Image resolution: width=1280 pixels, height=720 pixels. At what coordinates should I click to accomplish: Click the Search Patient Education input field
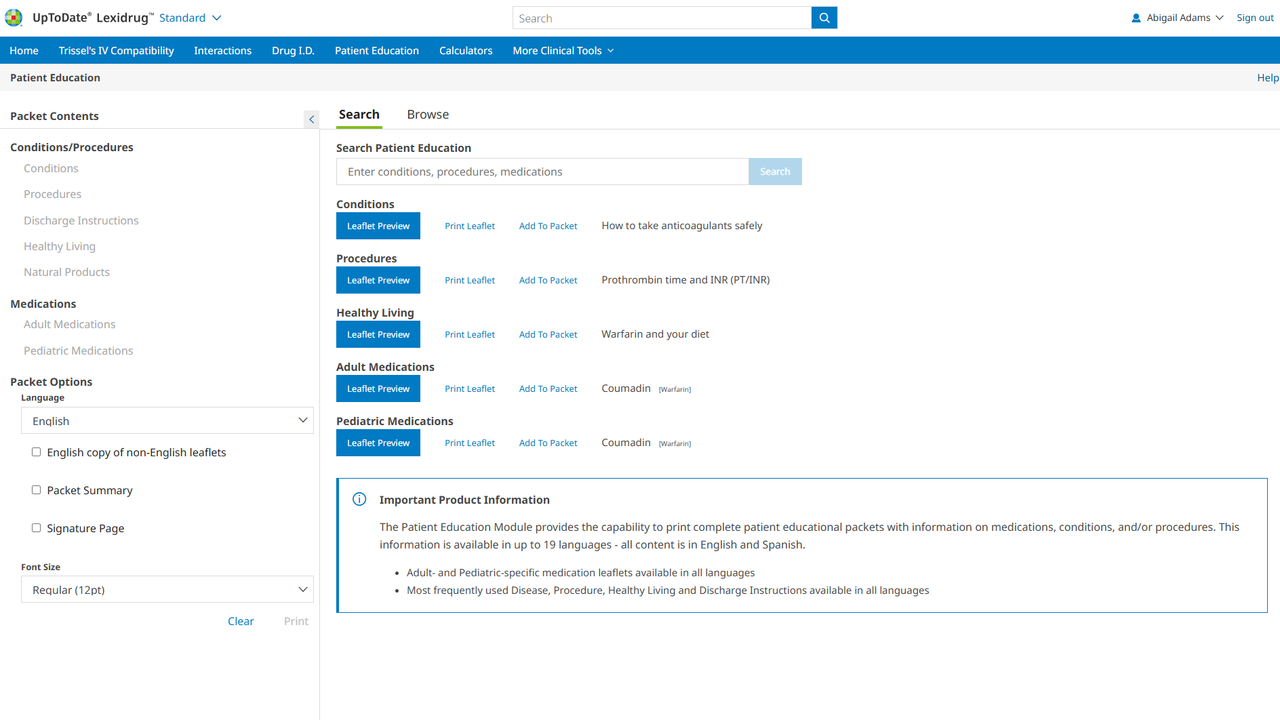click(542, 172)
